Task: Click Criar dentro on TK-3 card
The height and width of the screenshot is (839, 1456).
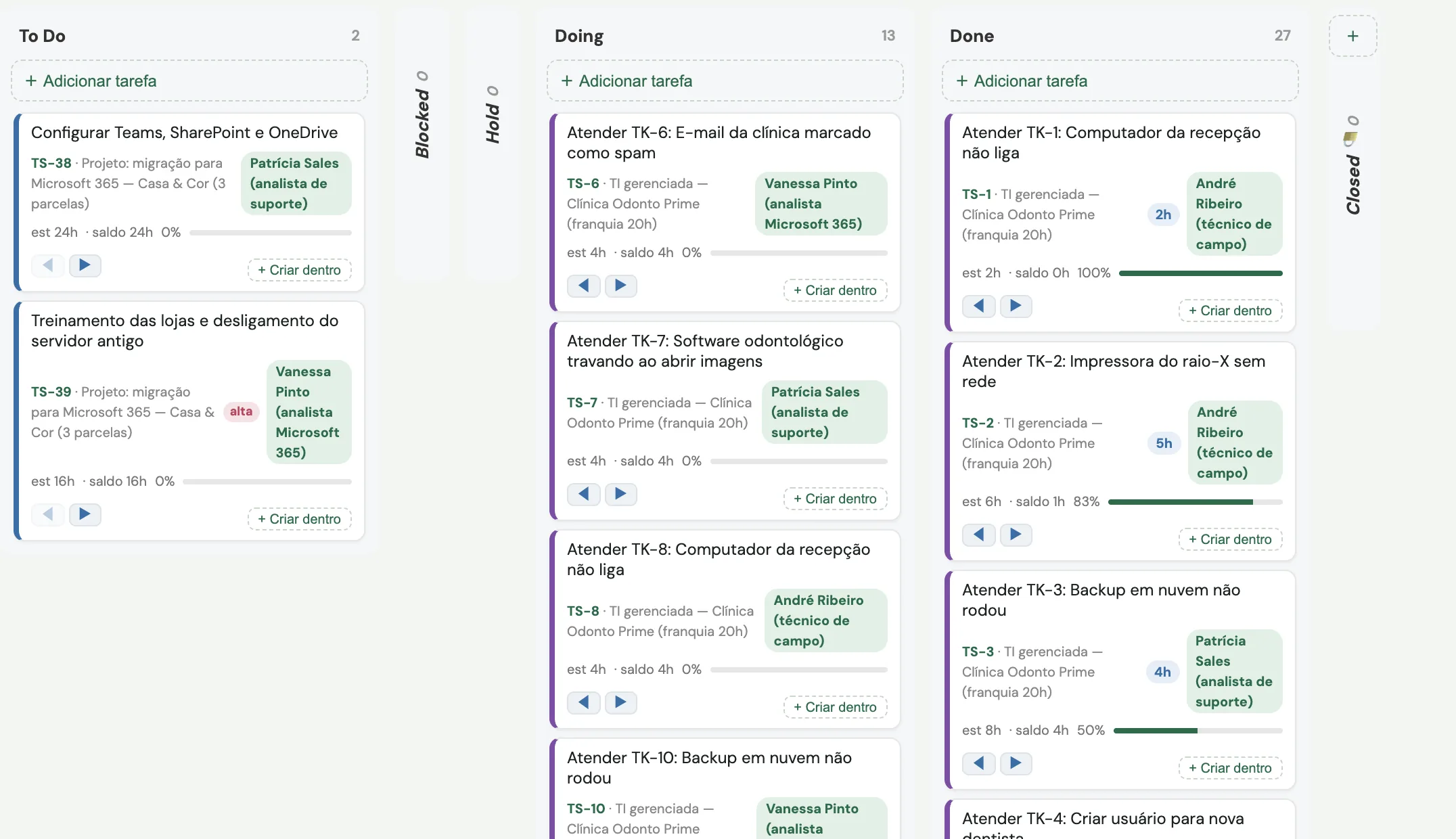Action: point(1231,768)
